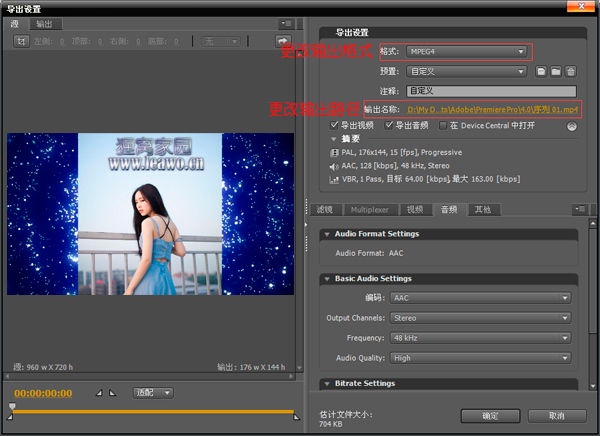Open Frequency 48 kHz dropdown
Viewport: 600px width, 436px height.
[x=481, y=338]
